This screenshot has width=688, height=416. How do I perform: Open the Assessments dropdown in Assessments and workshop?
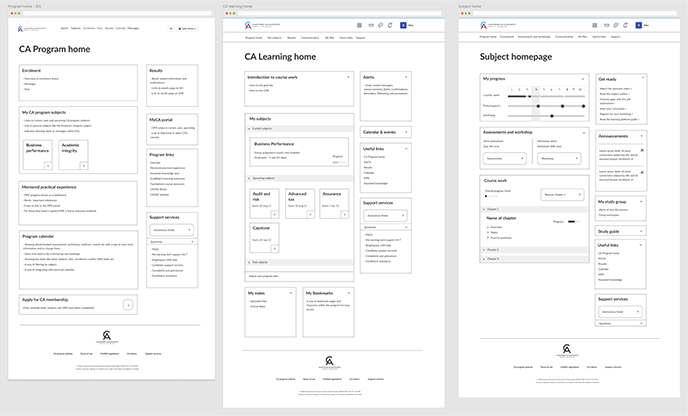coord(506,158)
